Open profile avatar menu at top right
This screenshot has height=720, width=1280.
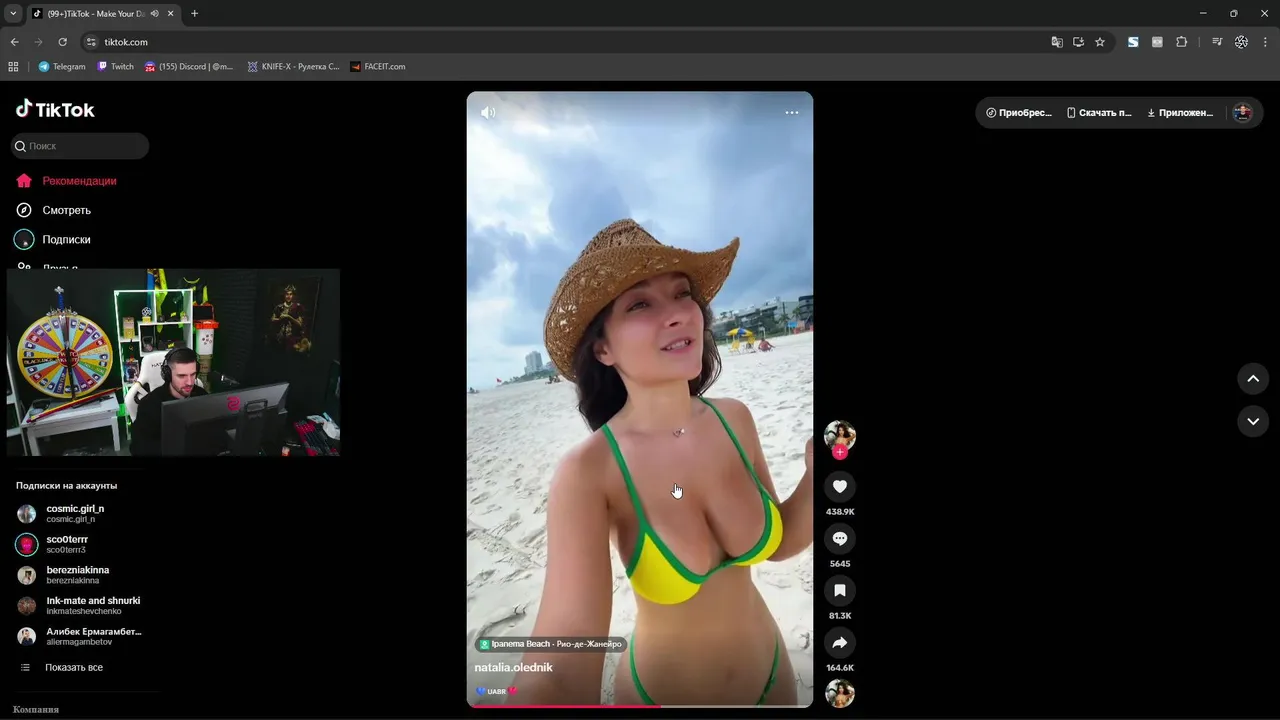click(1243, 113)
